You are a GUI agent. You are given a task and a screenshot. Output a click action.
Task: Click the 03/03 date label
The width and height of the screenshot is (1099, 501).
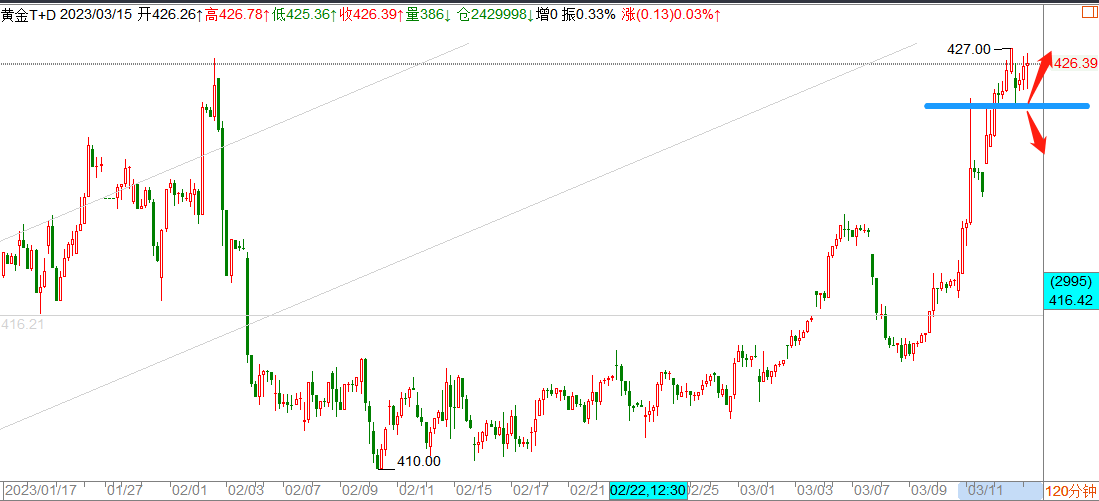click(x=814, y=490)
